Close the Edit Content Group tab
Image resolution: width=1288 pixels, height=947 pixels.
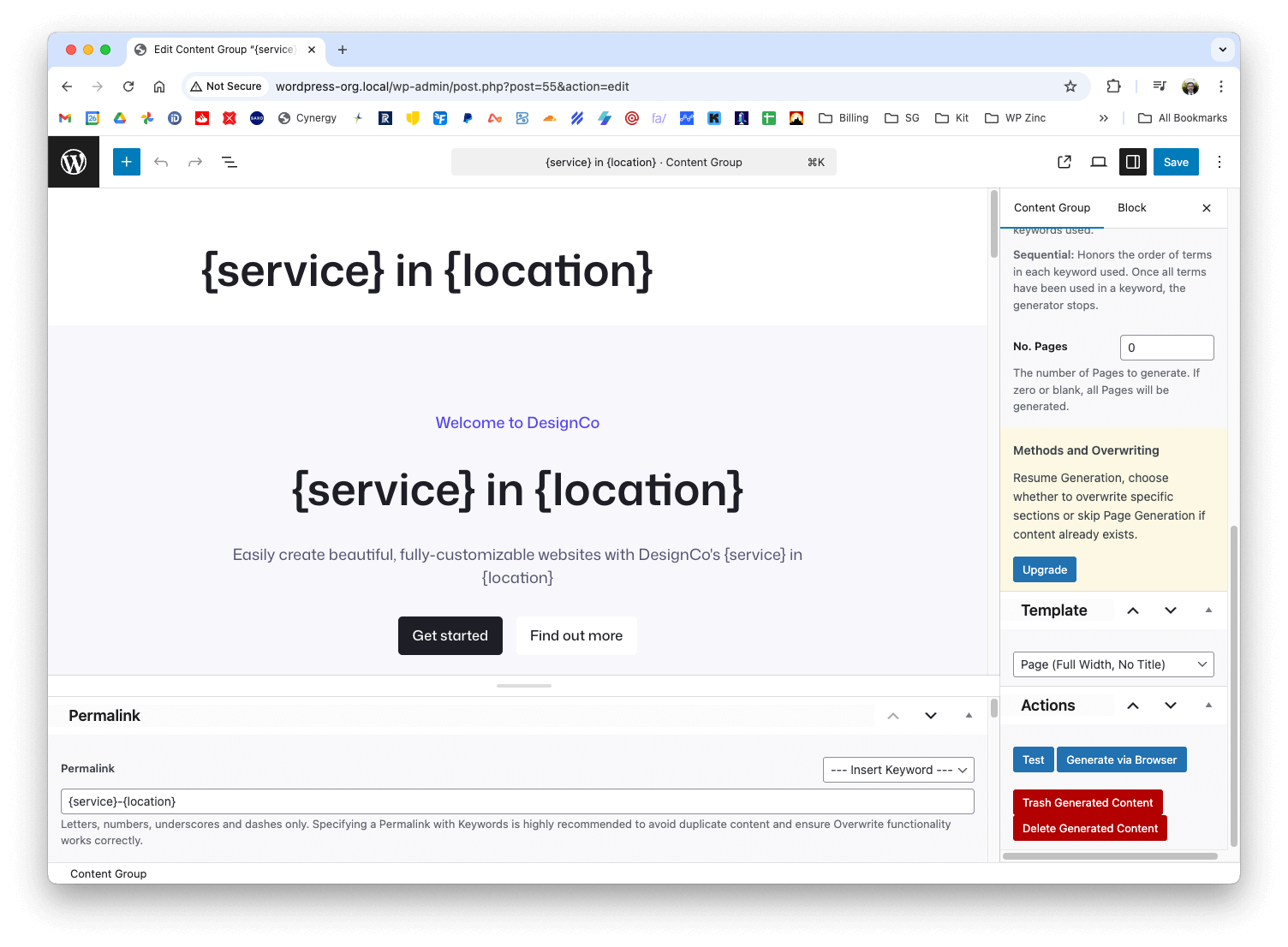312,50
